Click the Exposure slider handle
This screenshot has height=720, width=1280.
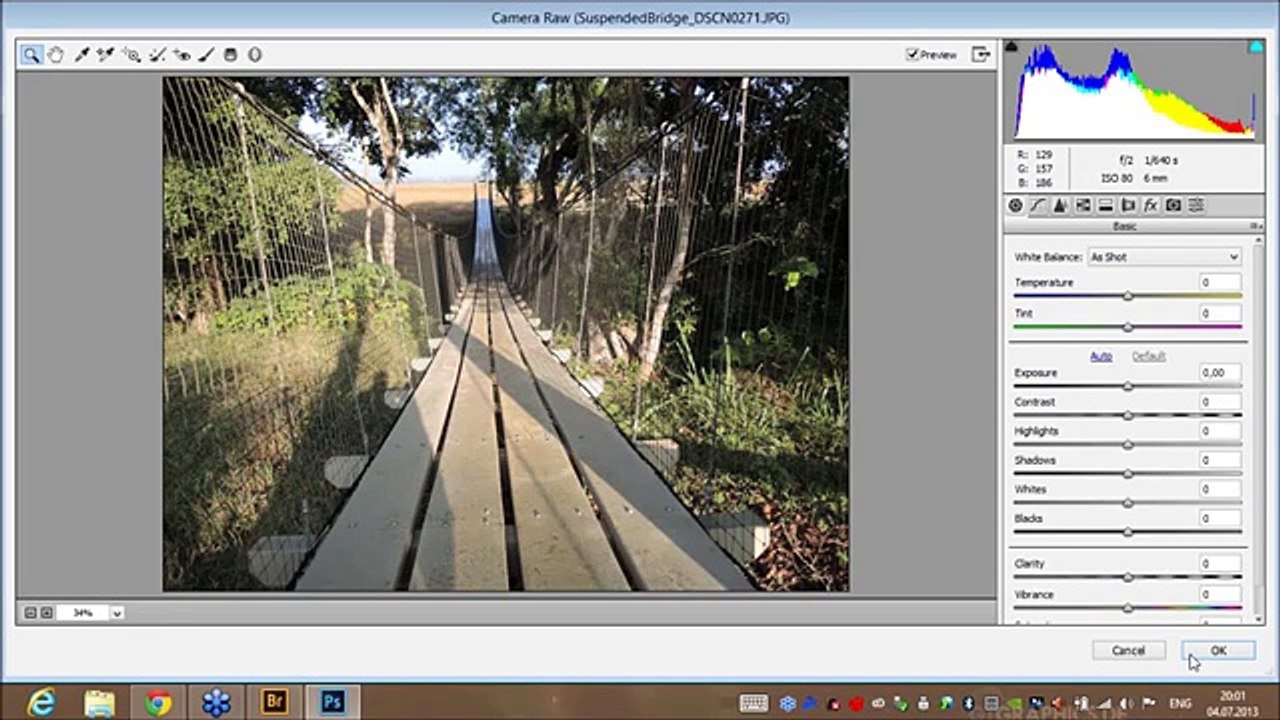point(1128,386)
